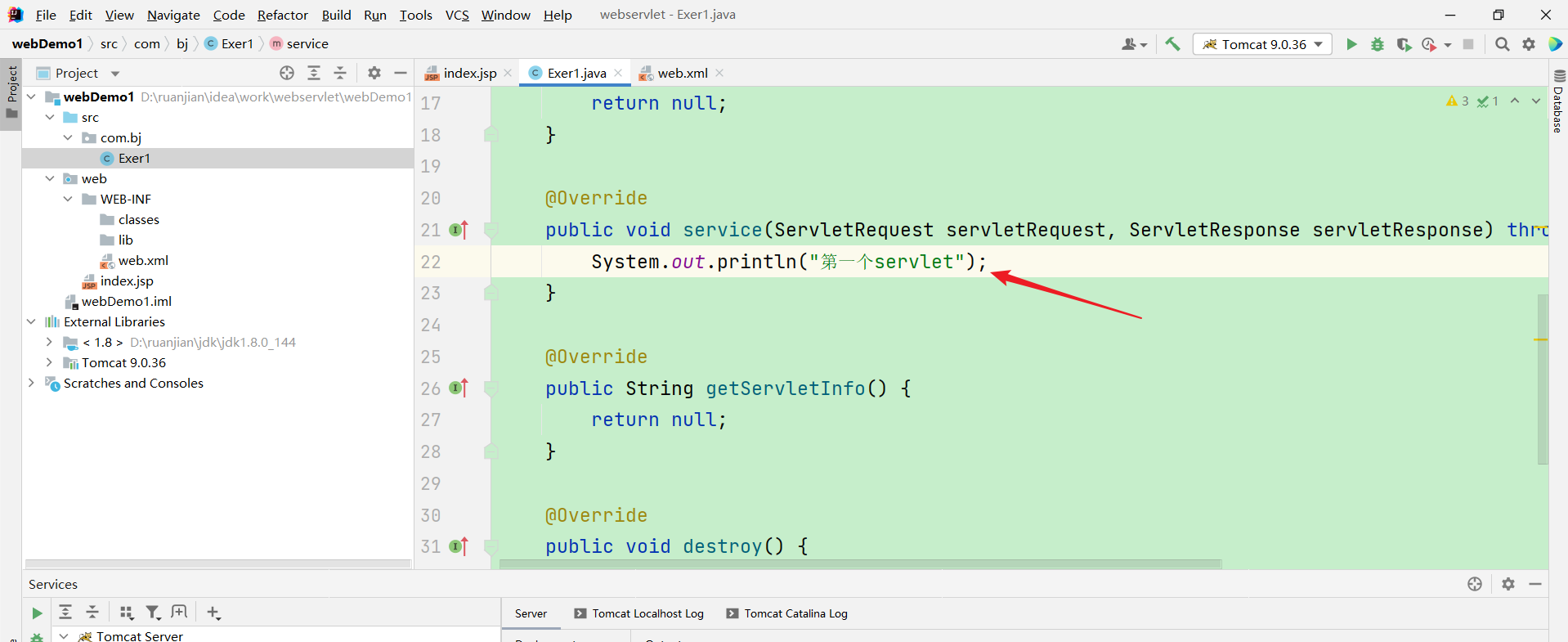The width and height of the screenshot is (1568, 642).
Task: Open Project panel options gear
Action: click(x=374, y=73)
